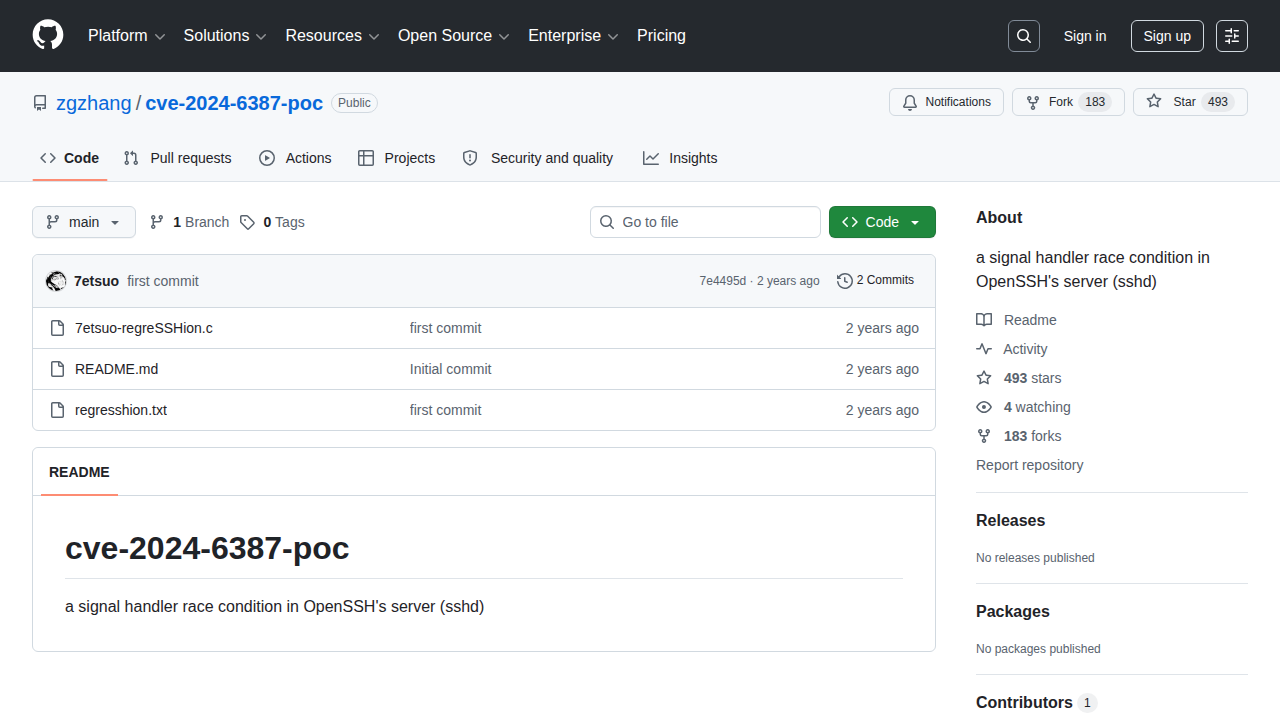View the 2 Commits history link
This screenshot has height=720, width=1280.
click(875, 281)
